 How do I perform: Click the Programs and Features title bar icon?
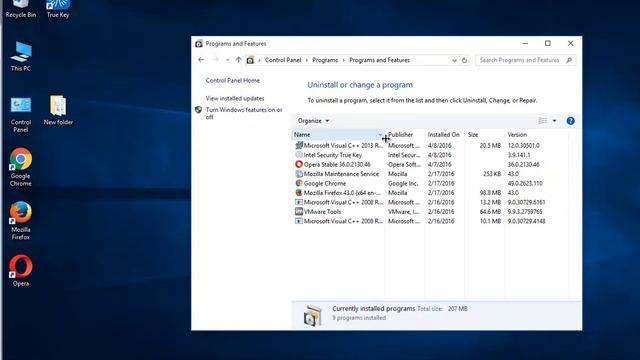199,44
